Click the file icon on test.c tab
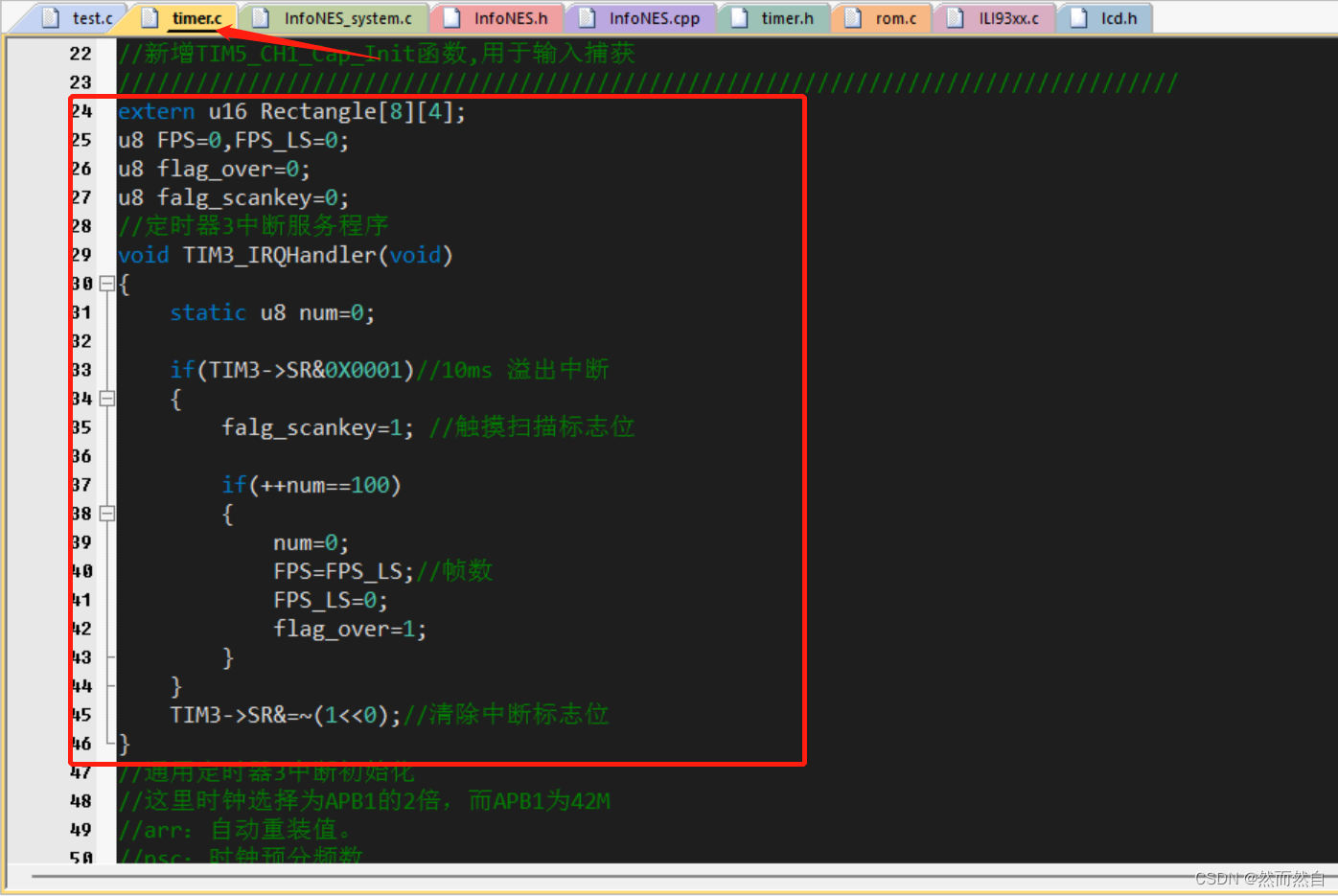Viewport: 1338px width, 896px height. click(x=51, y=18)
